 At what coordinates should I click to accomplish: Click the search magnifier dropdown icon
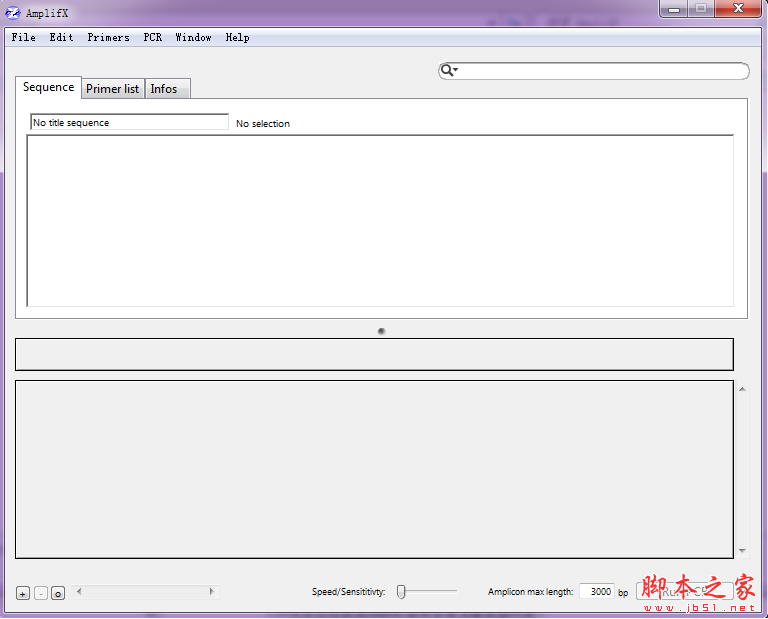pyautogui.click(x=449, y=71)
